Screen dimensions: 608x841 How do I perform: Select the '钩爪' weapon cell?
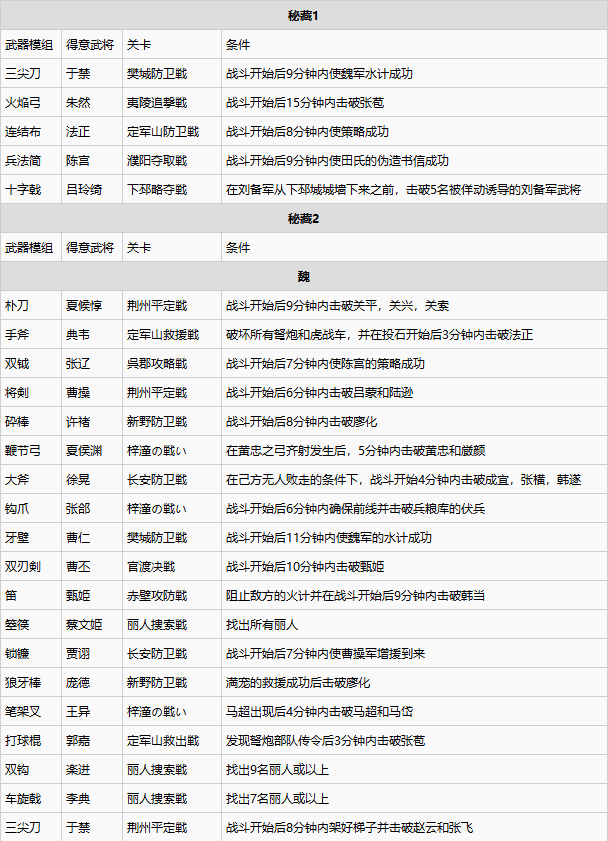click(31, 508)
